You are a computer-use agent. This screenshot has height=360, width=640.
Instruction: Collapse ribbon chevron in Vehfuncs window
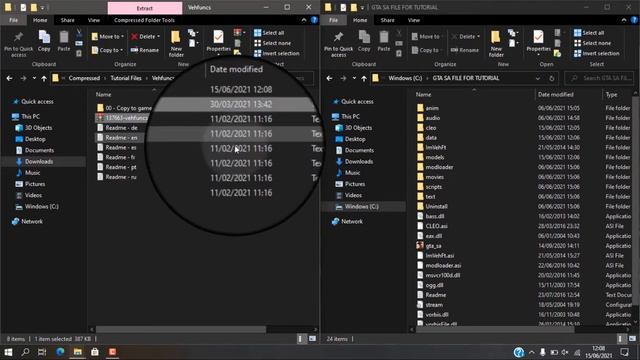click(x=304, y=20)
